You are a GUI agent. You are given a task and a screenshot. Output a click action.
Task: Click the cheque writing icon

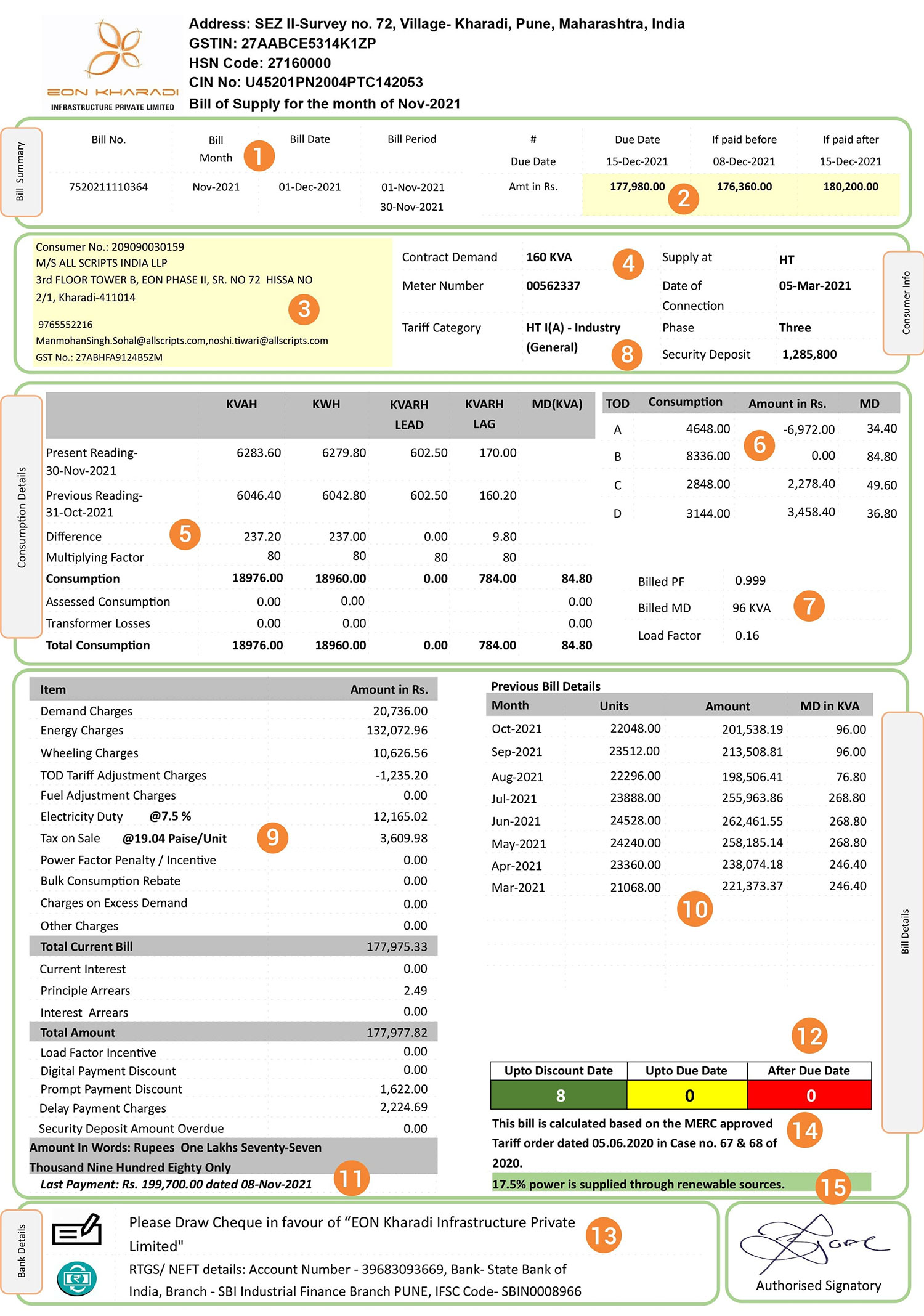[x=76, y=1229]
